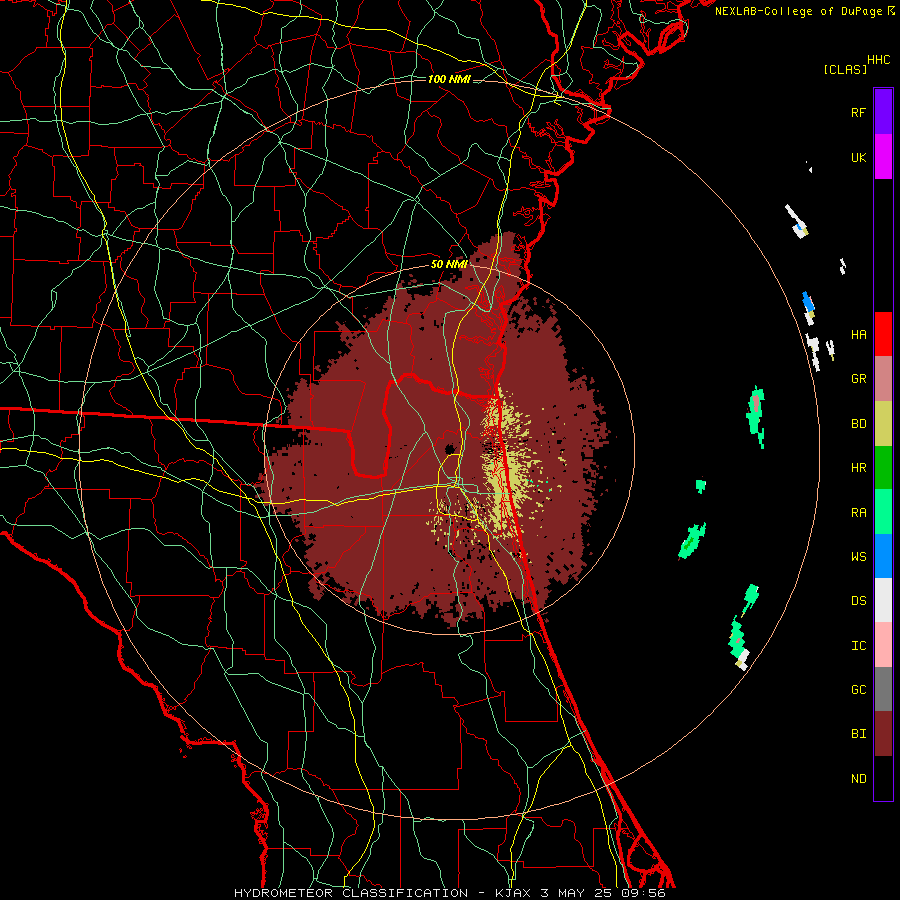The width and height of the screenshot is (900, 900).
Task: Select the BI dark red legend swatch
Action: [883, 734]
